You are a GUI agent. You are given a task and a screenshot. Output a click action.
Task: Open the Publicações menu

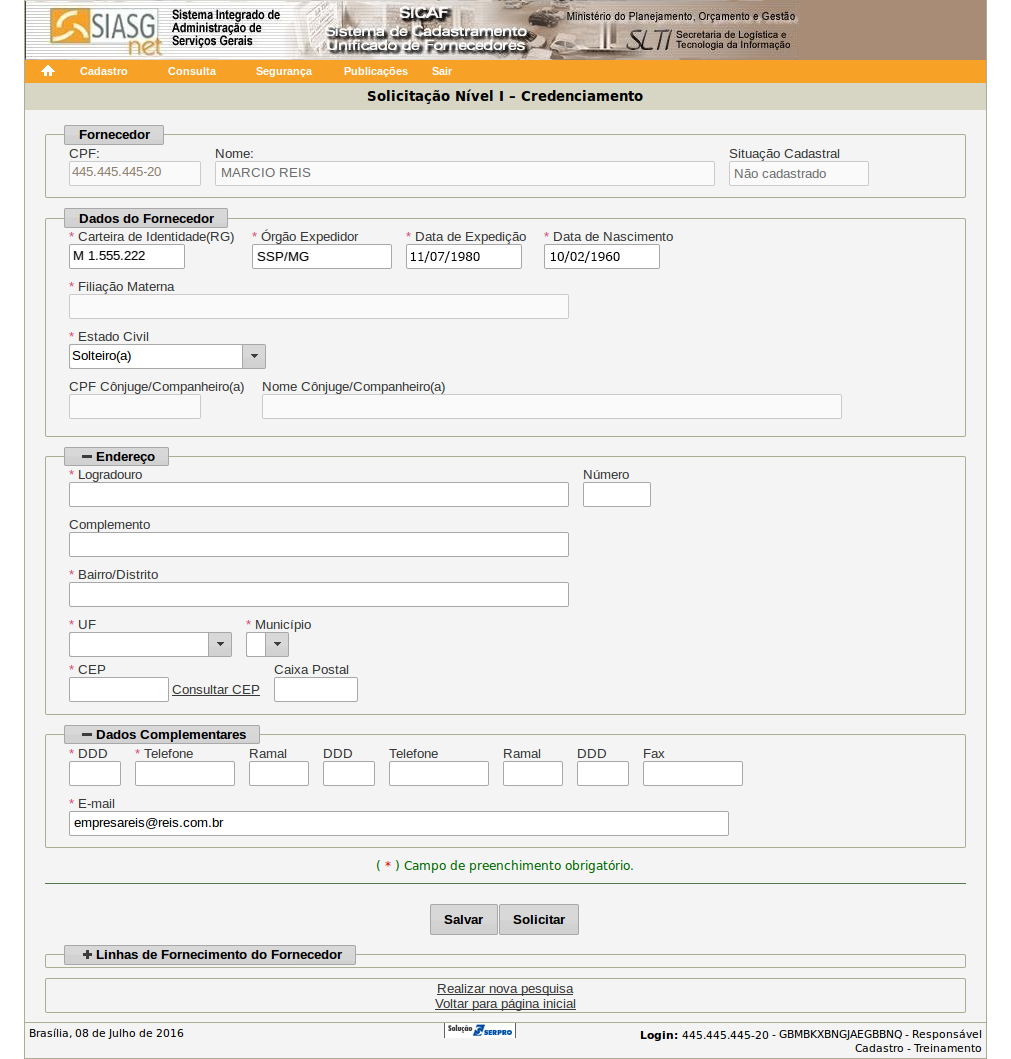(375, 71)
